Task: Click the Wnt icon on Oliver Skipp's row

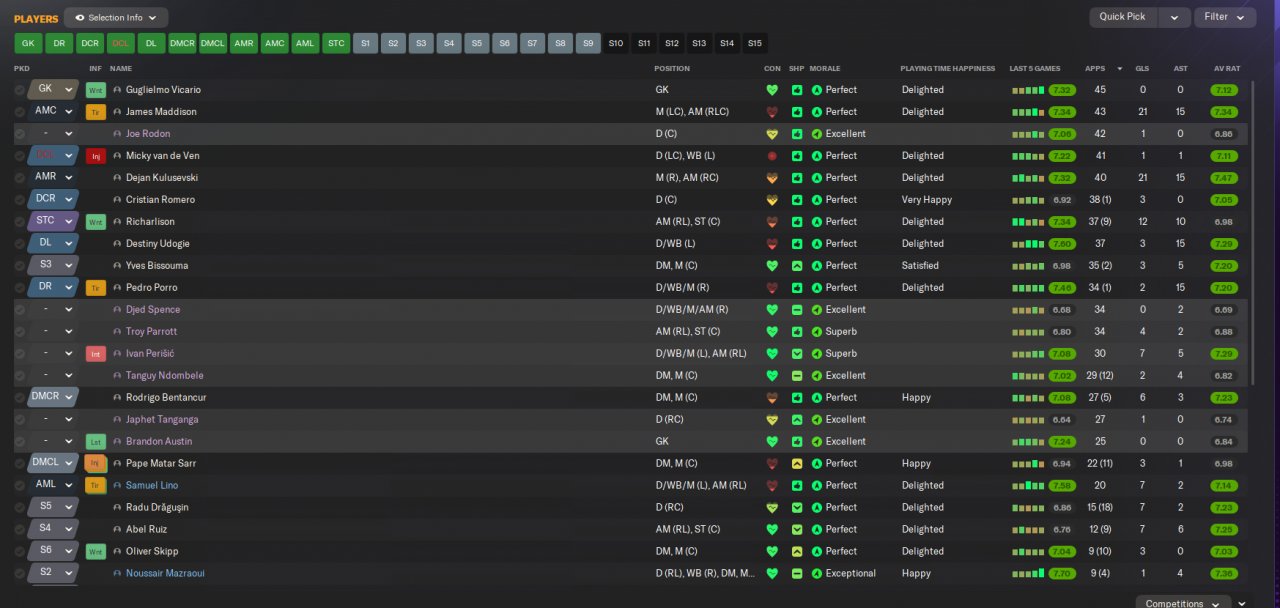Action: [x=96, y=552]
